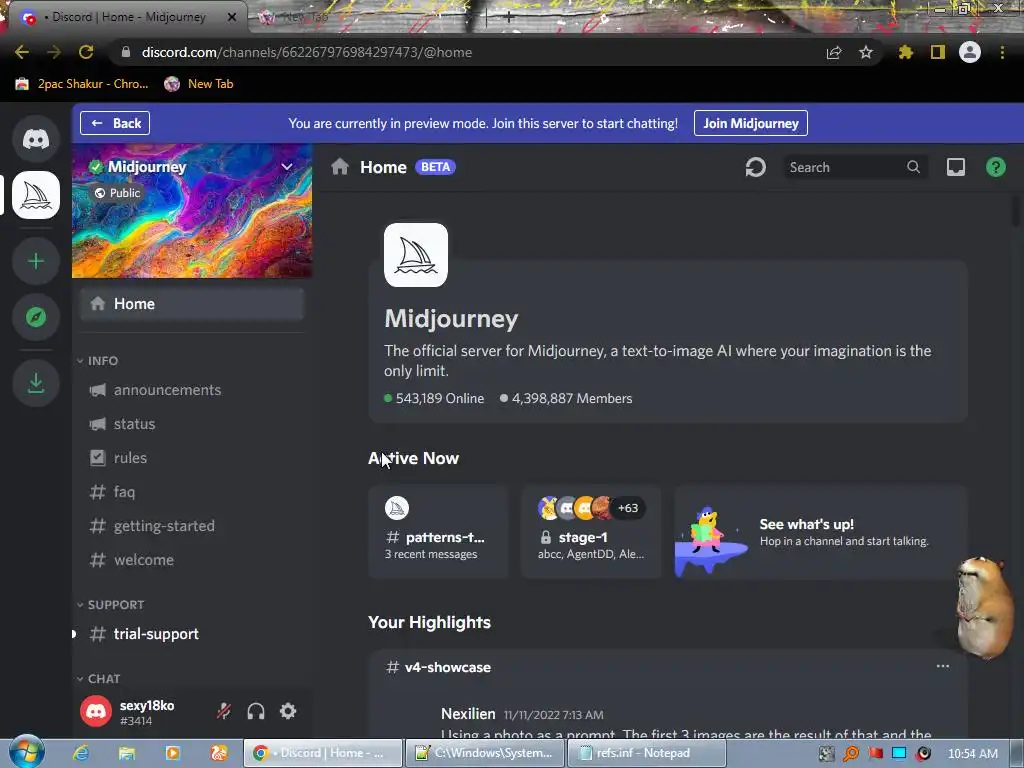Viewport: 1024px width, 768px height.
Task: Open Explore Public Servers compass icon
Action: pos(36,317)
